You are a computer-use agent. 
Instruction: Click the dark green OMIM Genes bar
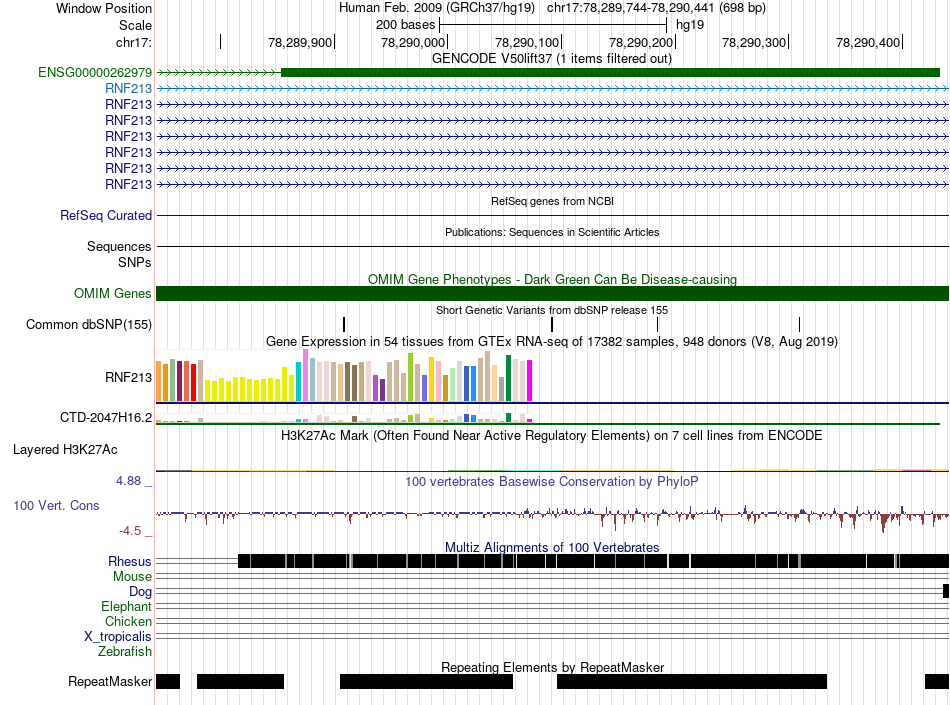pos(552,294)
